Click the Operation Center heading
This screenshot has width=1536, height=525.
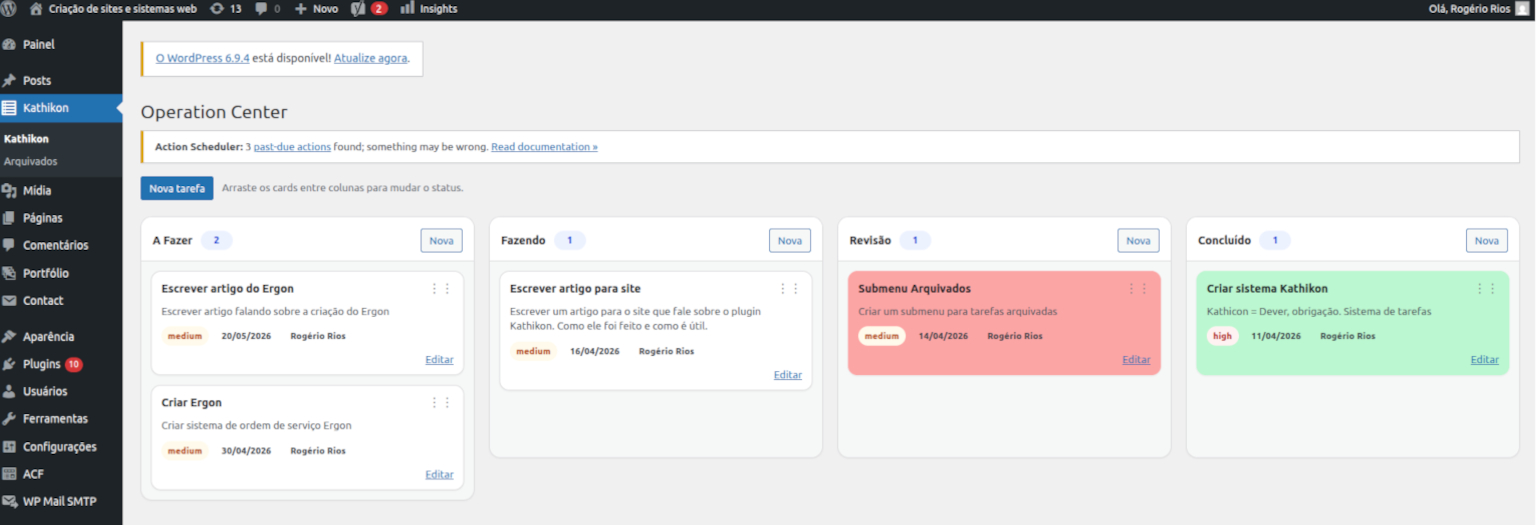click(214, 112)
